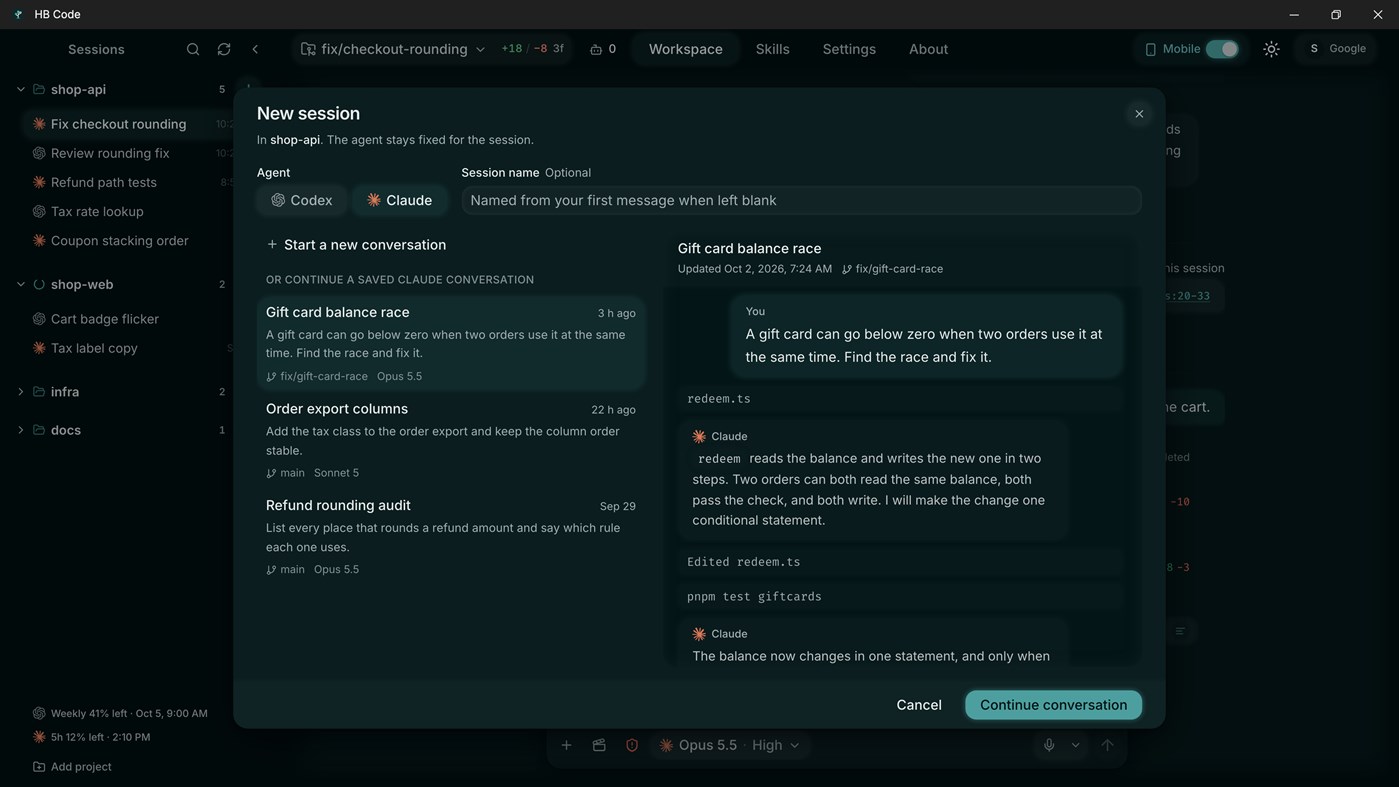1399x787 pixels.
Task: Collapse the shop-web project
Action: tap(20, 284)
